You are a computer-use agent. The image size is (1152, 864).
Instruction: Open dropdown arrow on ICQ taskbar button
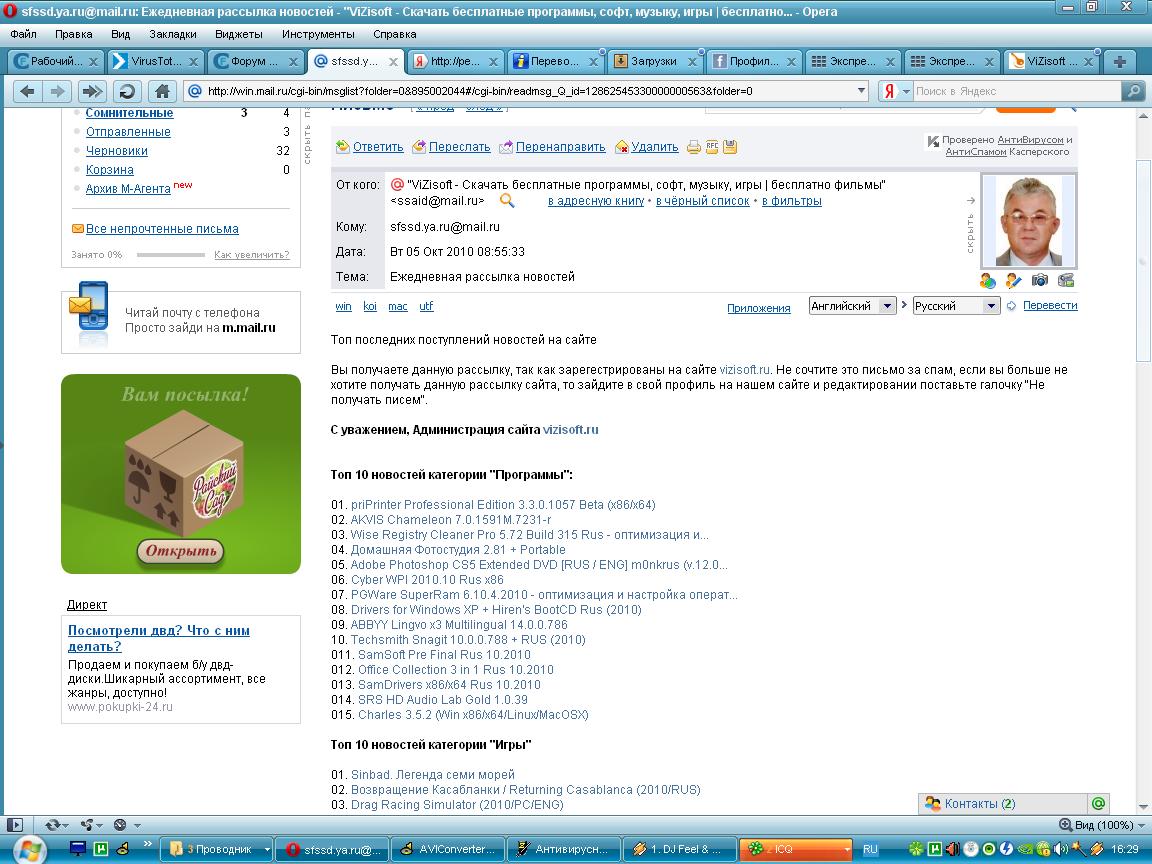pyautogui.click(x=846, y=849)
